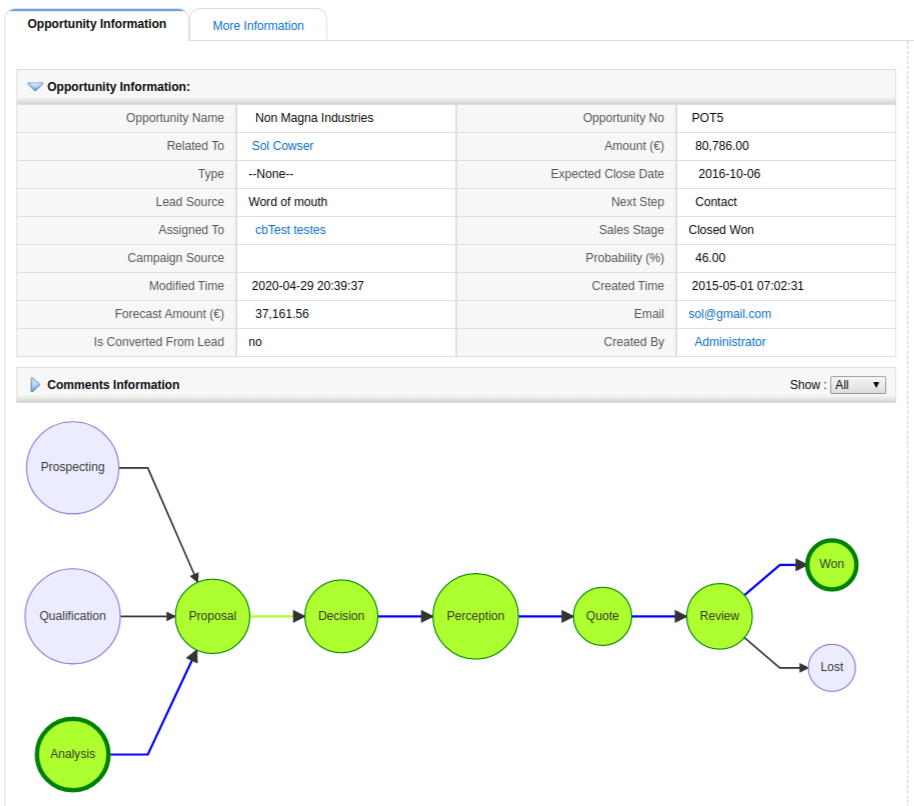Click the Won outcome node
Screen dimensions: 914x806
[831, 564]
